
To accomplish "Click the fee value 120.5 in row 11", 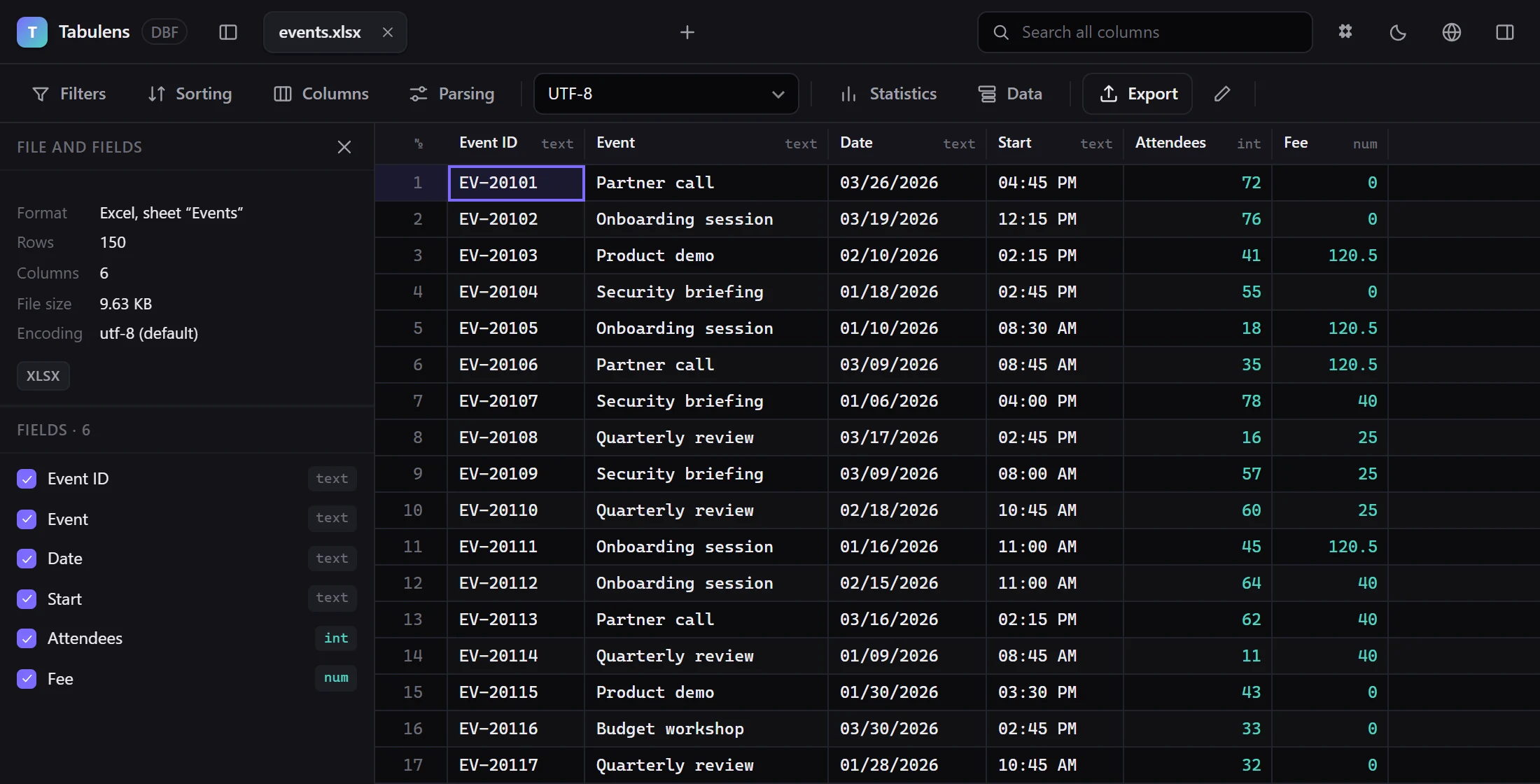I will (x=1330, y=547).
